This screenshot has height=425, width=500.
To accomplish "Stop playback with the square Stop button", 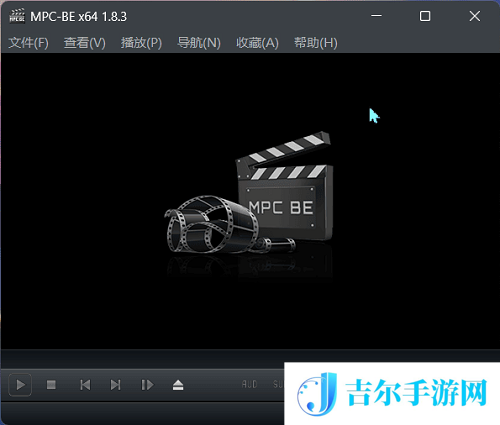I will (51, 385).
